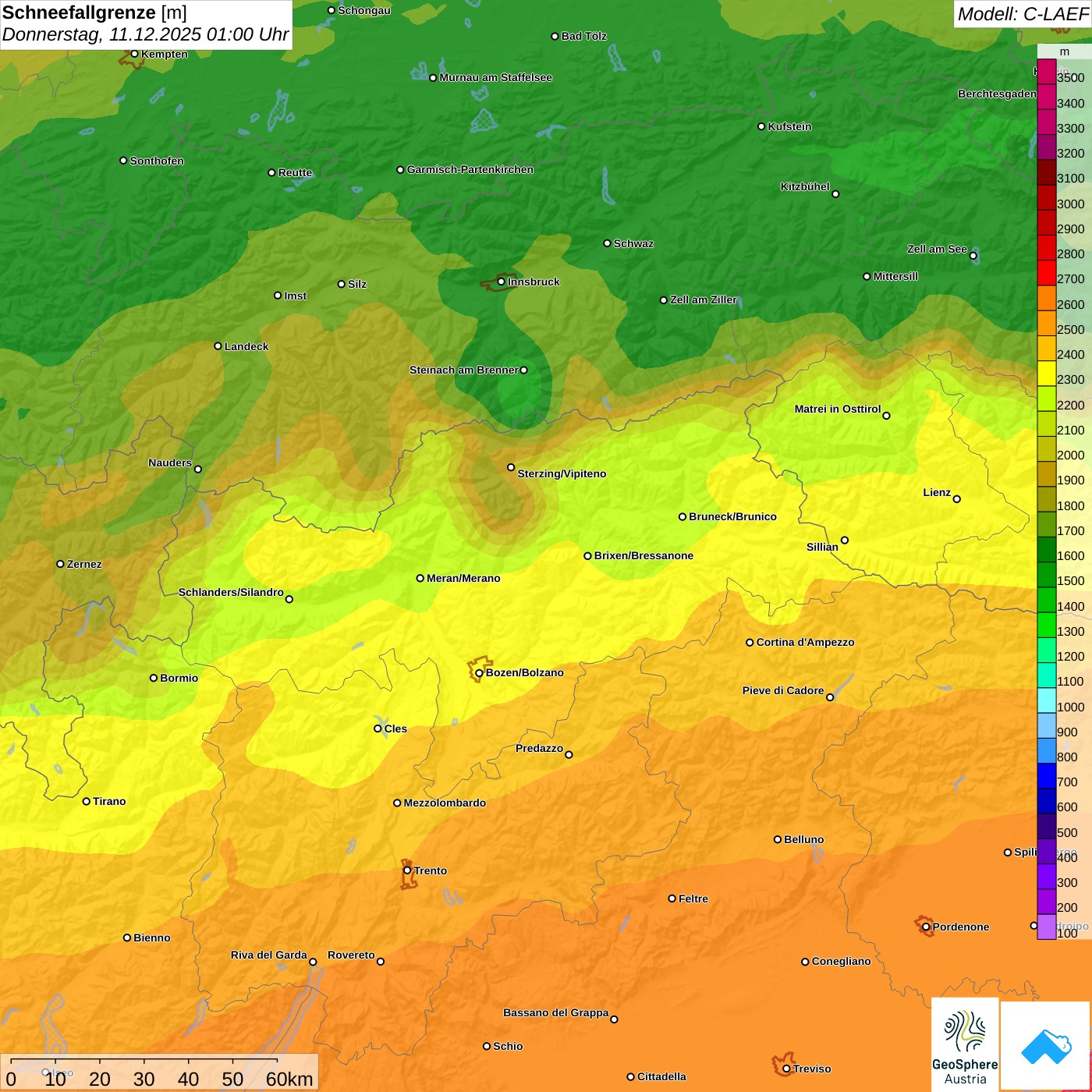Click the Zell am Ziller label
Screen dimensions: 1092x1092
point(704,300)
